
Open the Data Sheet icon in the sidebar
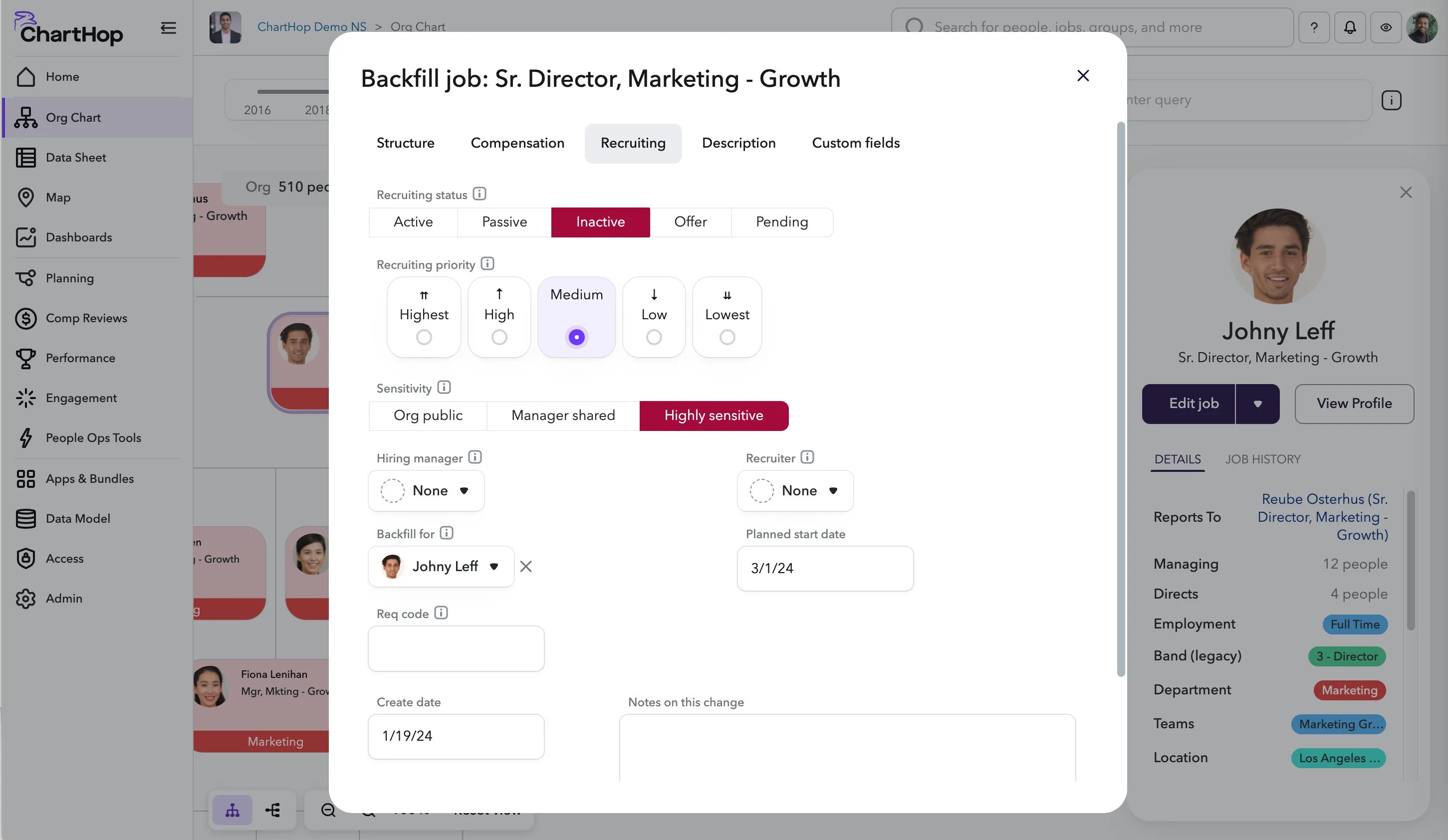[x=26, y=158]
